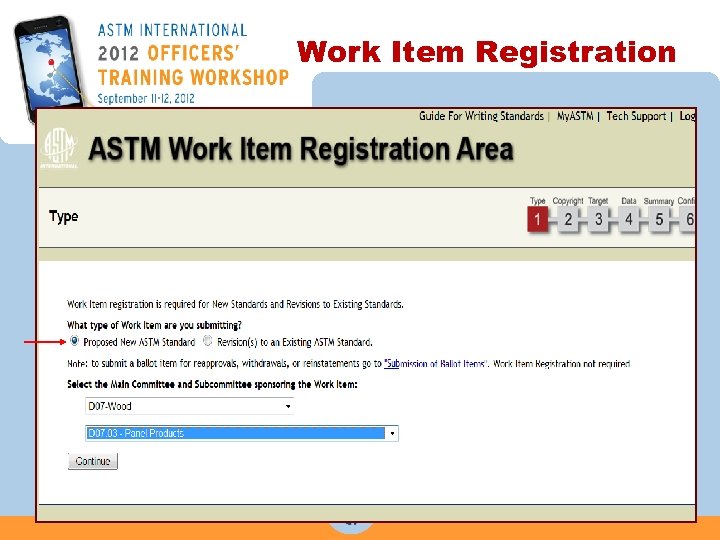Go to step 4 Data
This screenshot has width=720, height=540.
629,219
